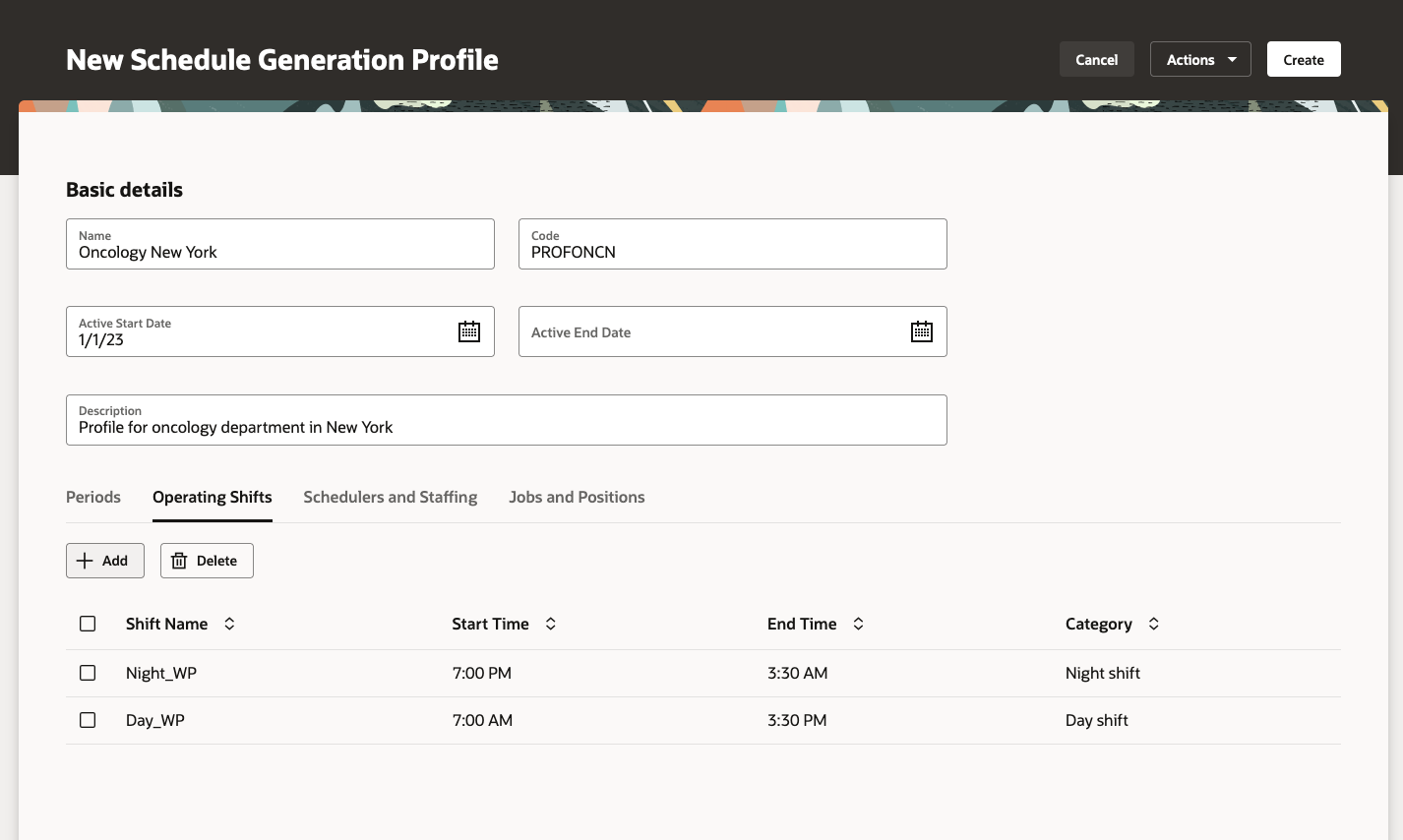
Task: Select the Night_WP shift row checkbox
Action: pos(88,672)
